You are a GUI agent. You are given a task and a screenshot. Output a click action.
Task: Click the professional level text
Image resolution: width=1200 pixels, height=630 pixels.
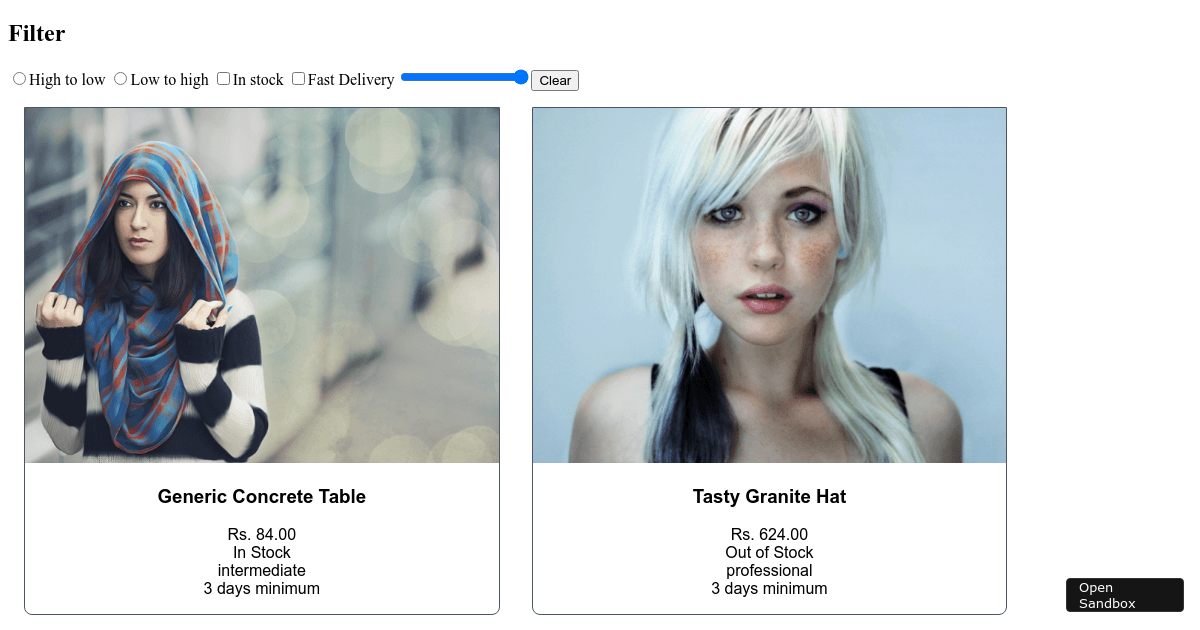coord(769,570)
